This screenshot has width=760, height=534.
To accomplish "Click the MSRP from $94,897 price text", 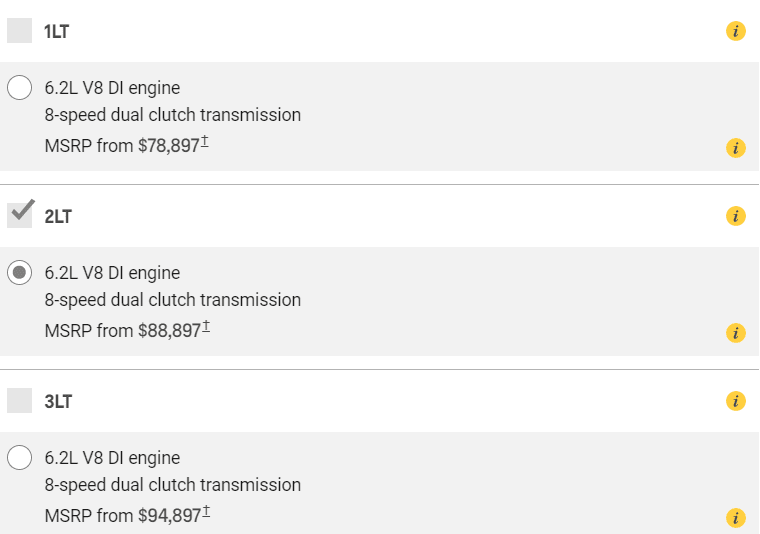I will point(122,516).
